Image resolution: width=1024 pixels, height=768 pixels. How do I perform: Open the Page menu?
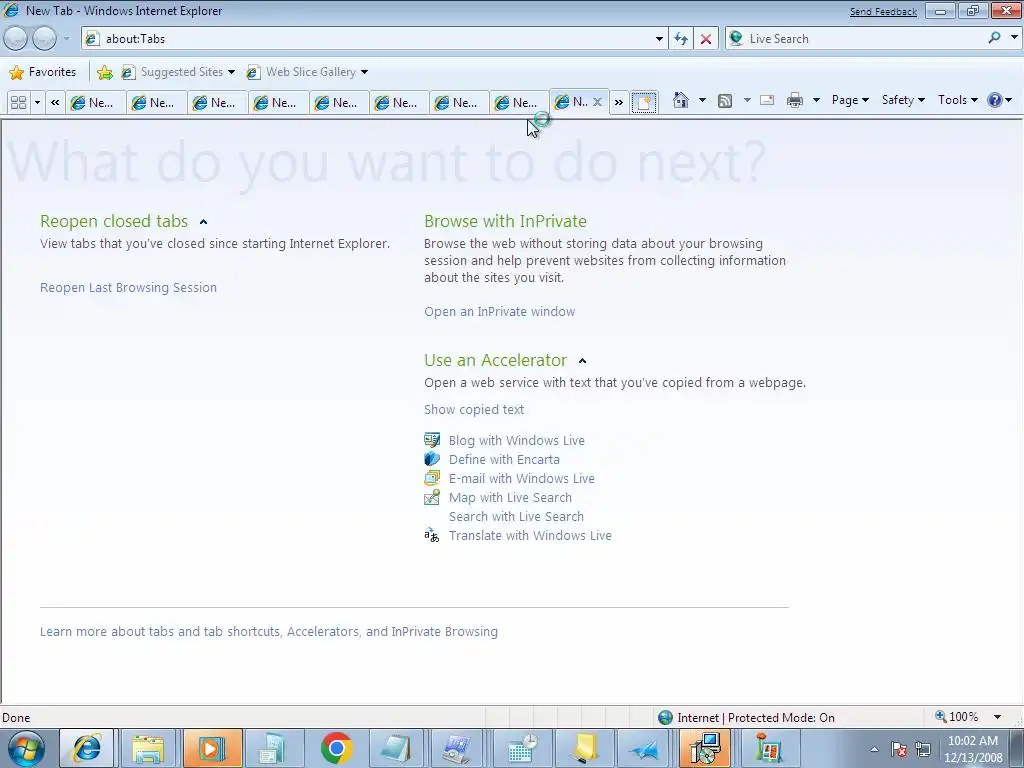pyautogui.click(x=850, y=100)
